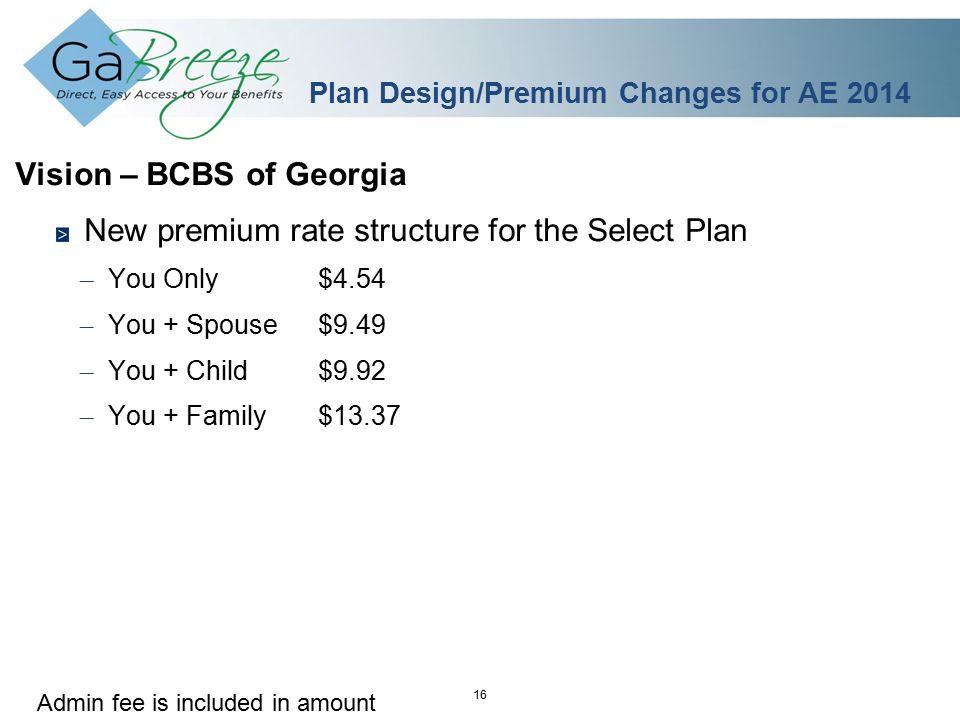
Task: Click 'New premium rate structure' bullet text
Action: pos(416,231)
